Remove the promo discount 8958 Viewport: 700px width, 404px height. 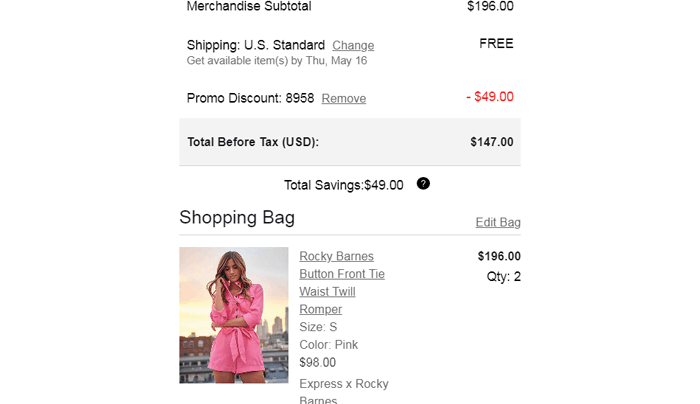click(x=343, y=98)
